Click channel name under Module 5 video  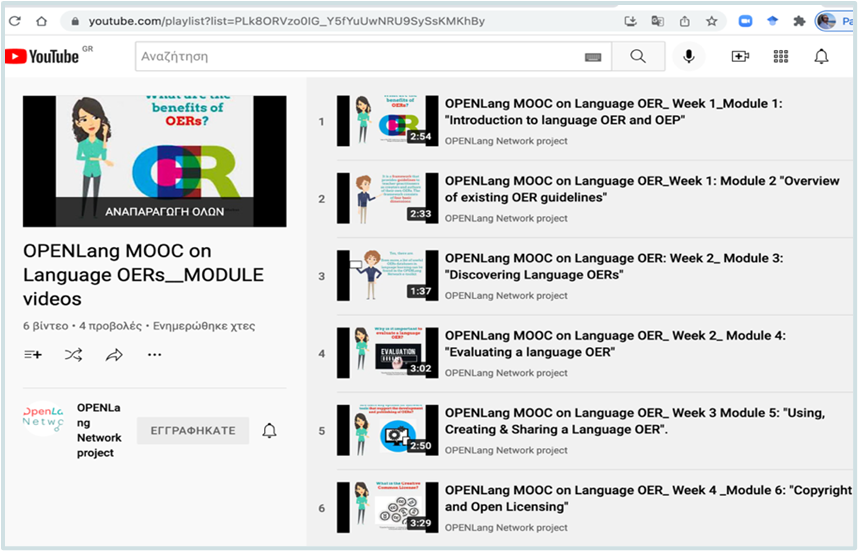pyautogui.click(x=506, y=450)
